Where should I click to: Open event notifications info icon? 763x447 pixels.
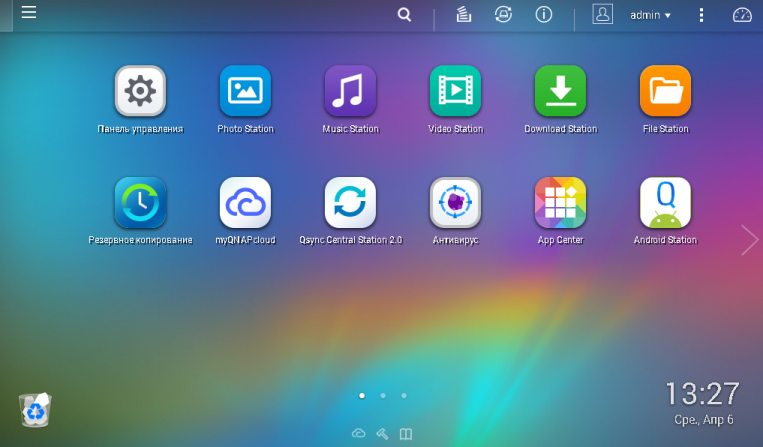[544, 15]
